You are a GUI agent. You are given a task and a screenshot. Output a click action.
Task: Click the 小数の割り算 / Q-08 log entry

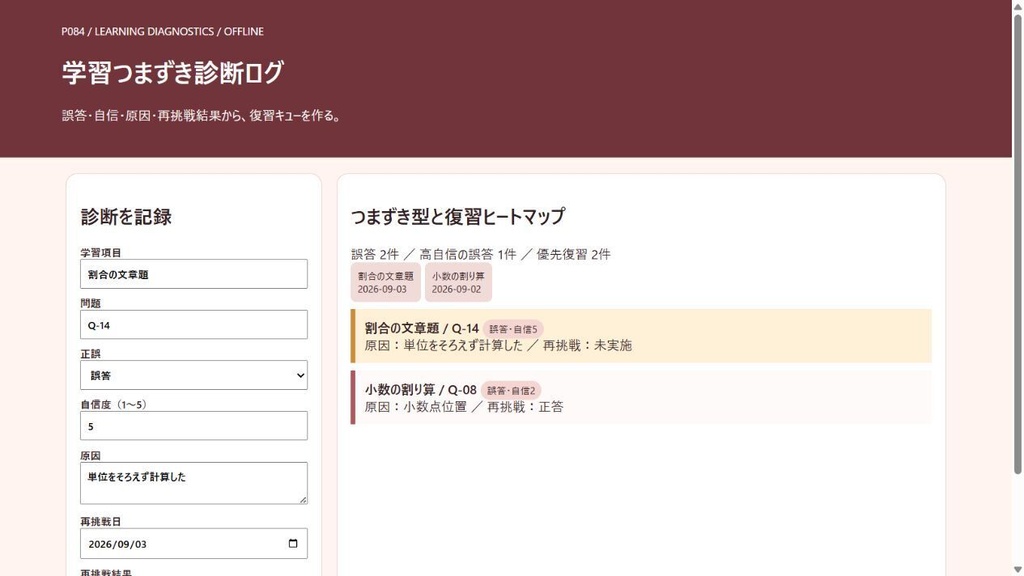coord(641,397)
